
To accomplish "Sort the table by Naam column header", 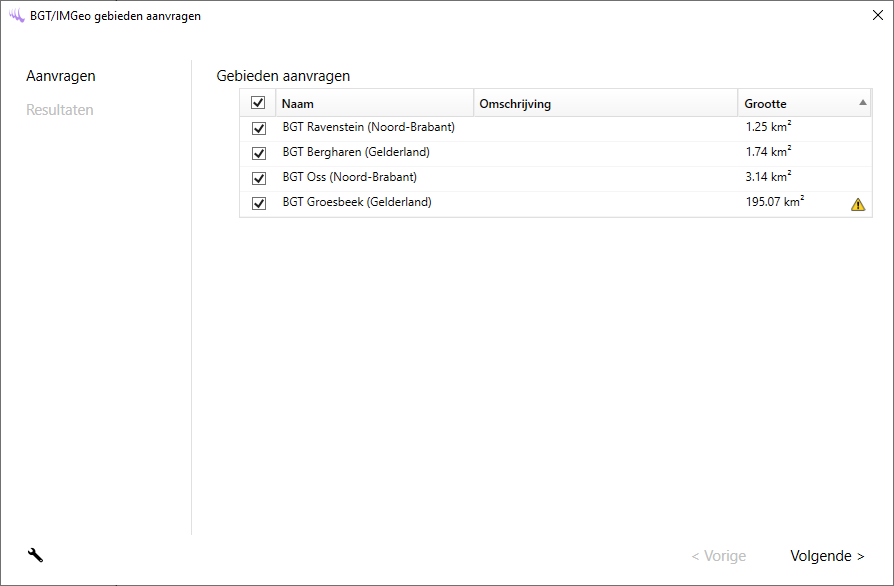I will click(x=298, y=104).
